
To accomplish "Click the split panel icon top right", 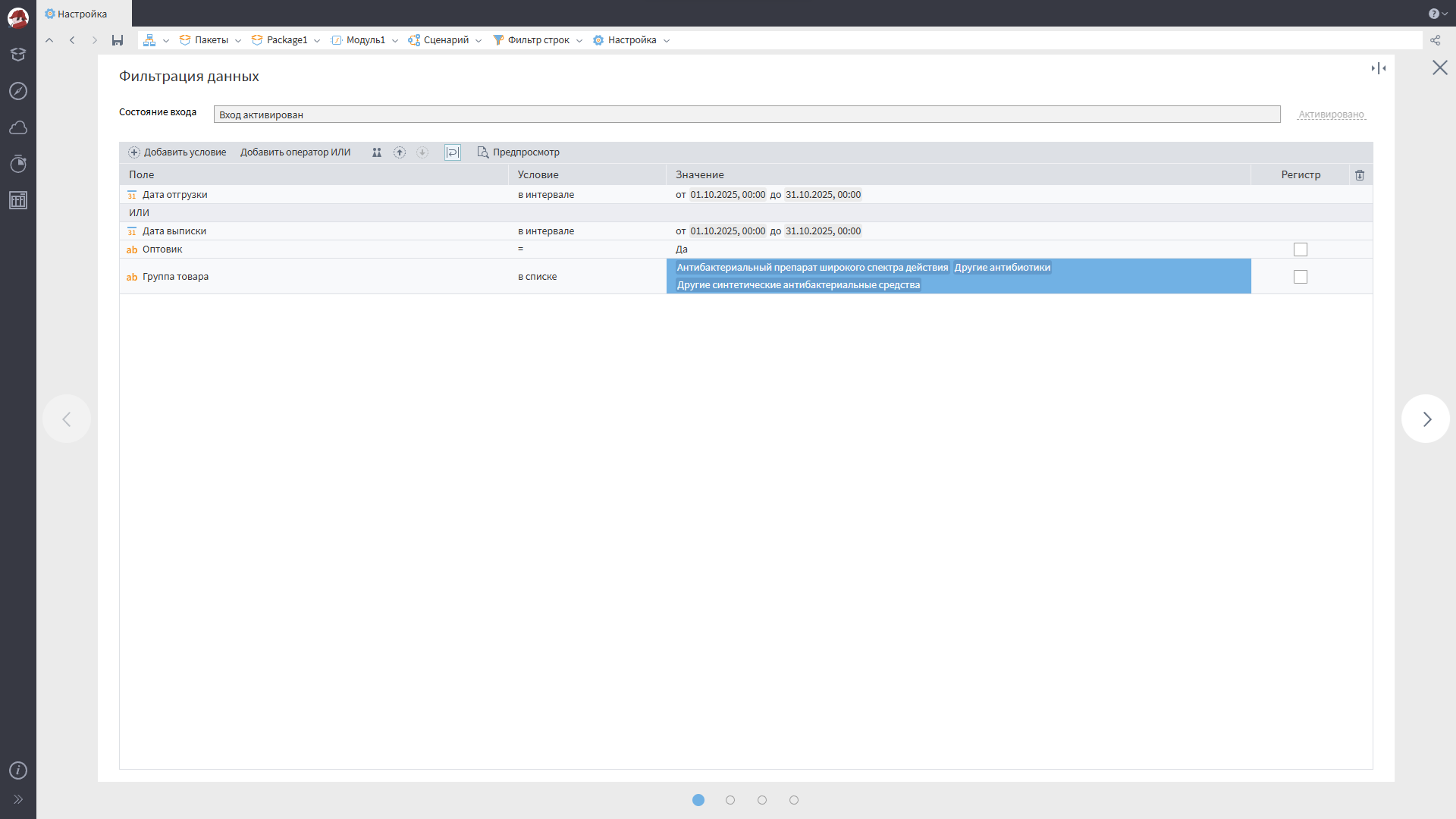I will tap(1379, 68).
